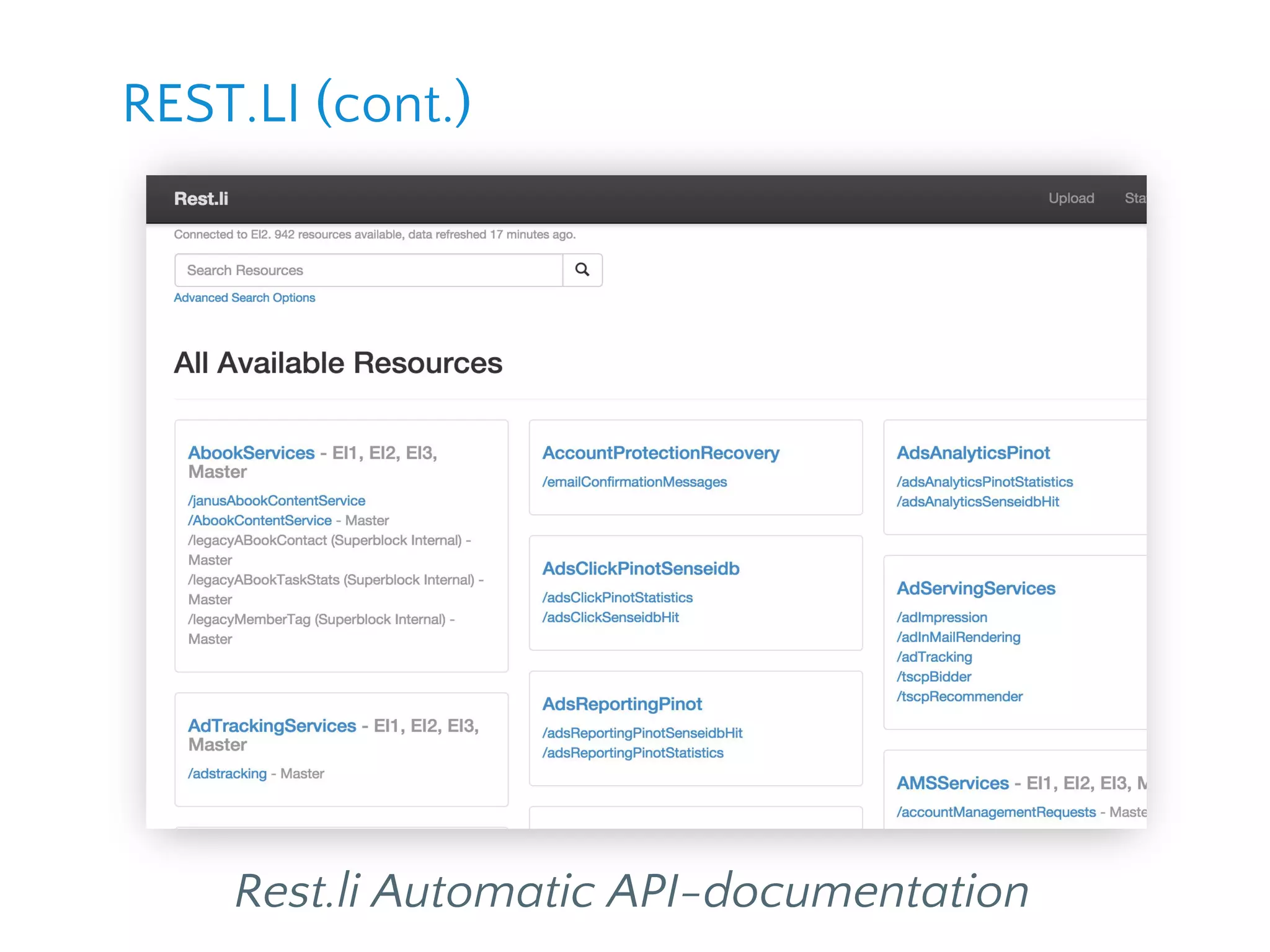The image size is (1270, 952).
Task: Click the All Available Resources heading
Action: (x=338, y=363)
